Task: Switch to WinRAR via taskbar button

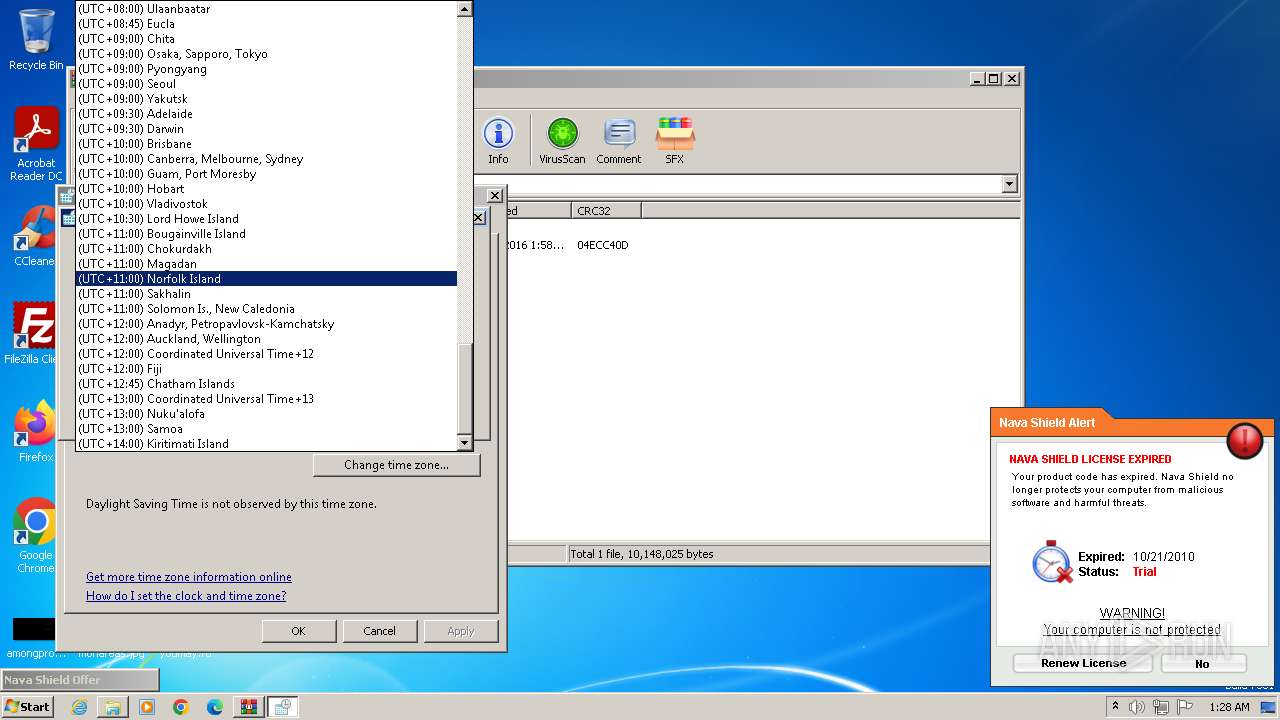Action: 249,707
